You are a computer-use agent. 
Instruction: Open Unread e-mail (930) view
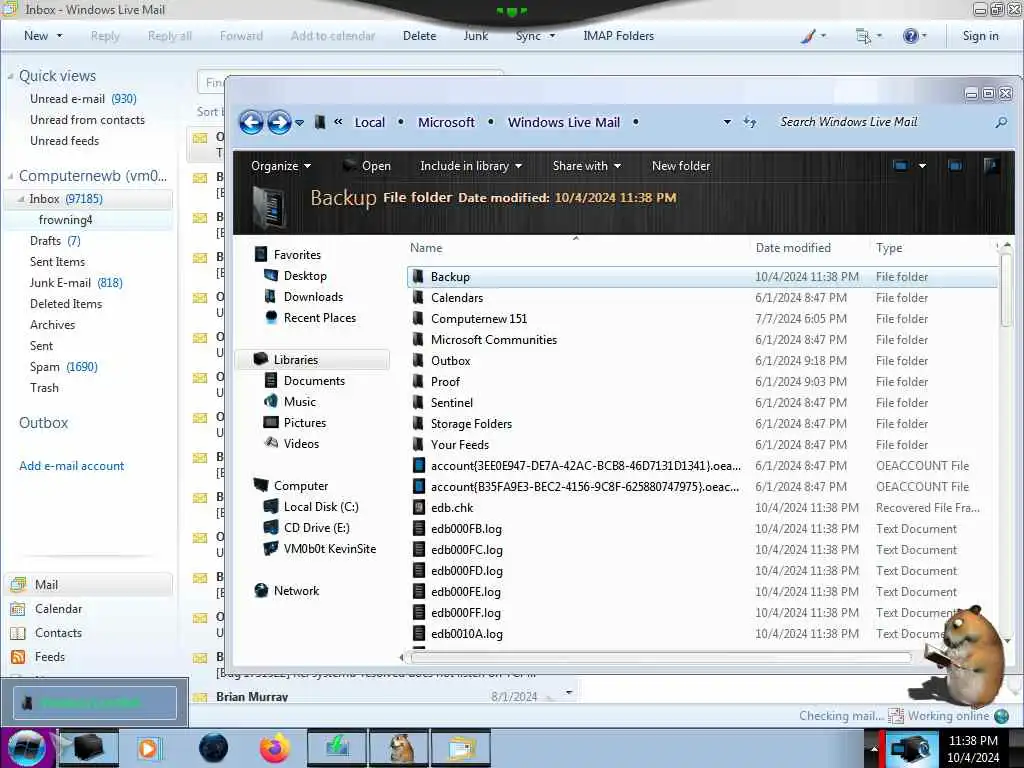coord(83,99)
